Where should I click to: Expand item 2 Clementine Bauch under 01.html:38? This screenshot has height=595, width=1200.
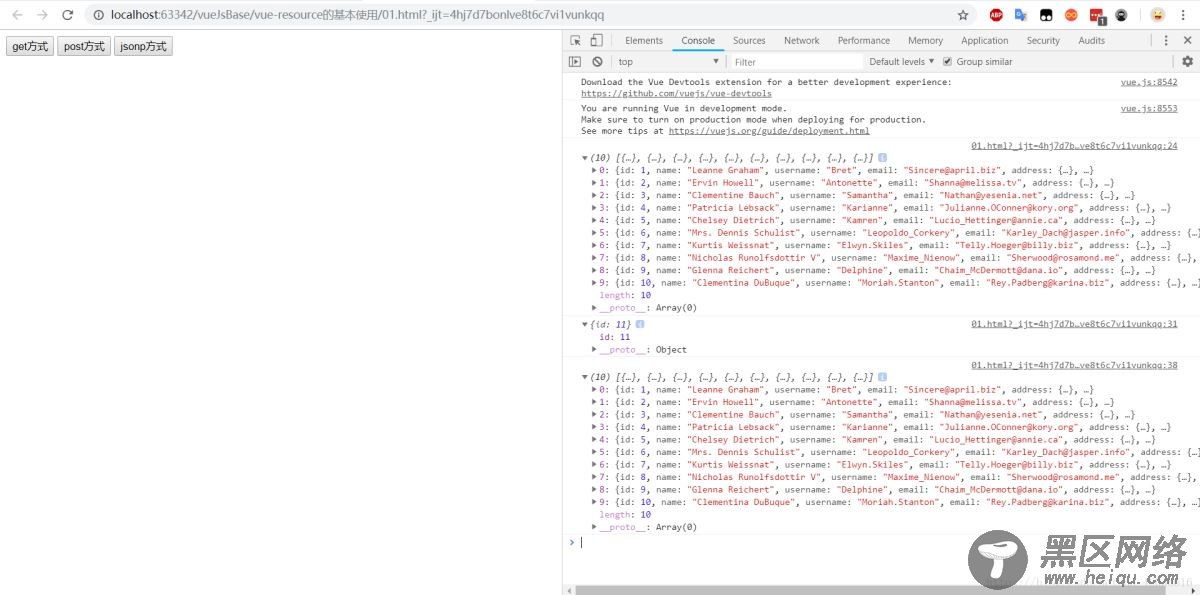(x=594, y=414)
